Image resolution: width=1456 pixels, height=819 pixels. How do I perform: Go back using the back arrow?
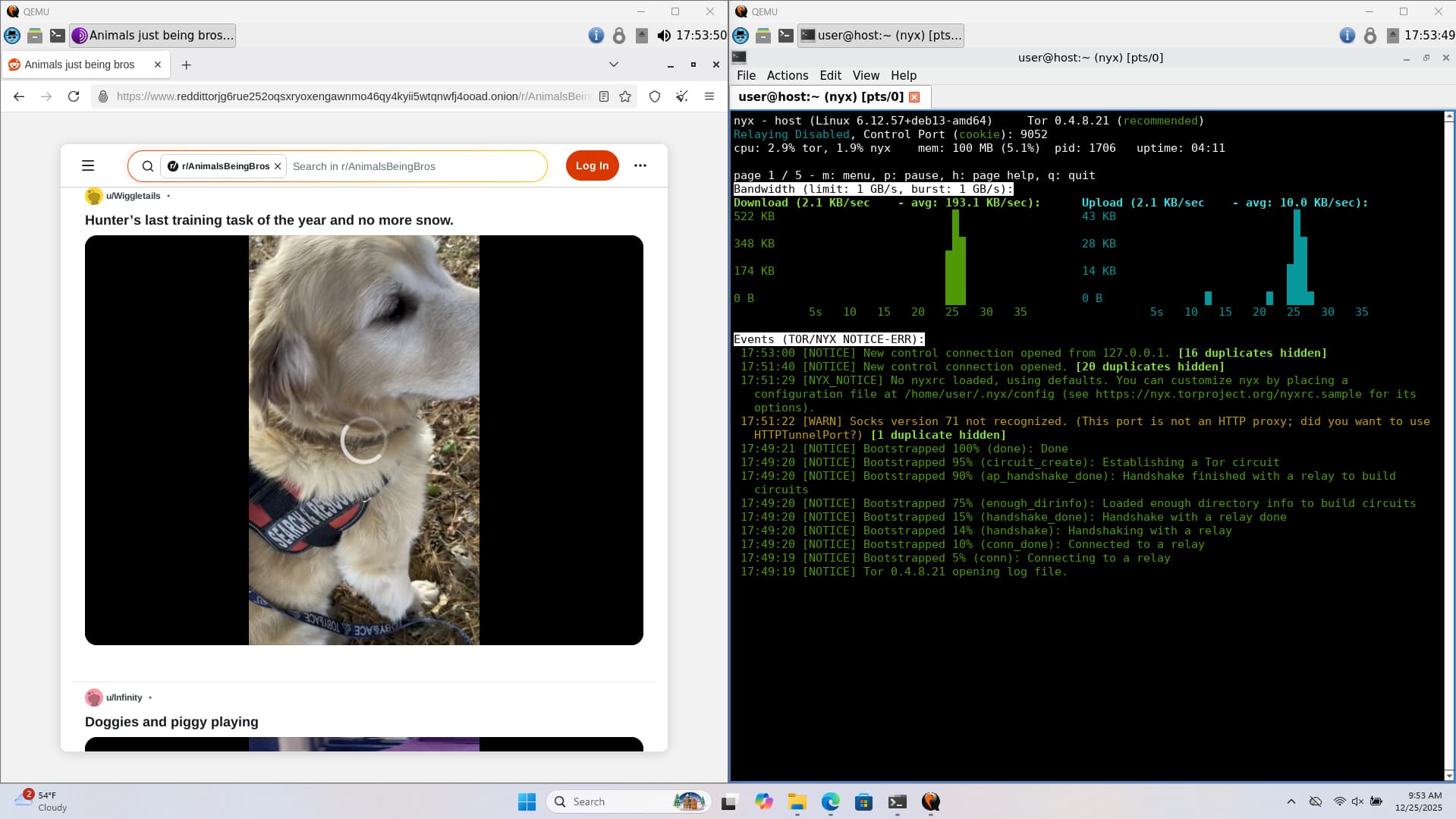point(18,96)
